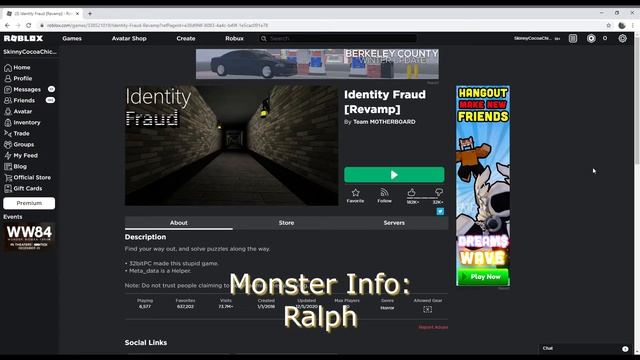640x360 pixels.
Task: Open My Feed in the sidebar
Action: click(21, 156)
